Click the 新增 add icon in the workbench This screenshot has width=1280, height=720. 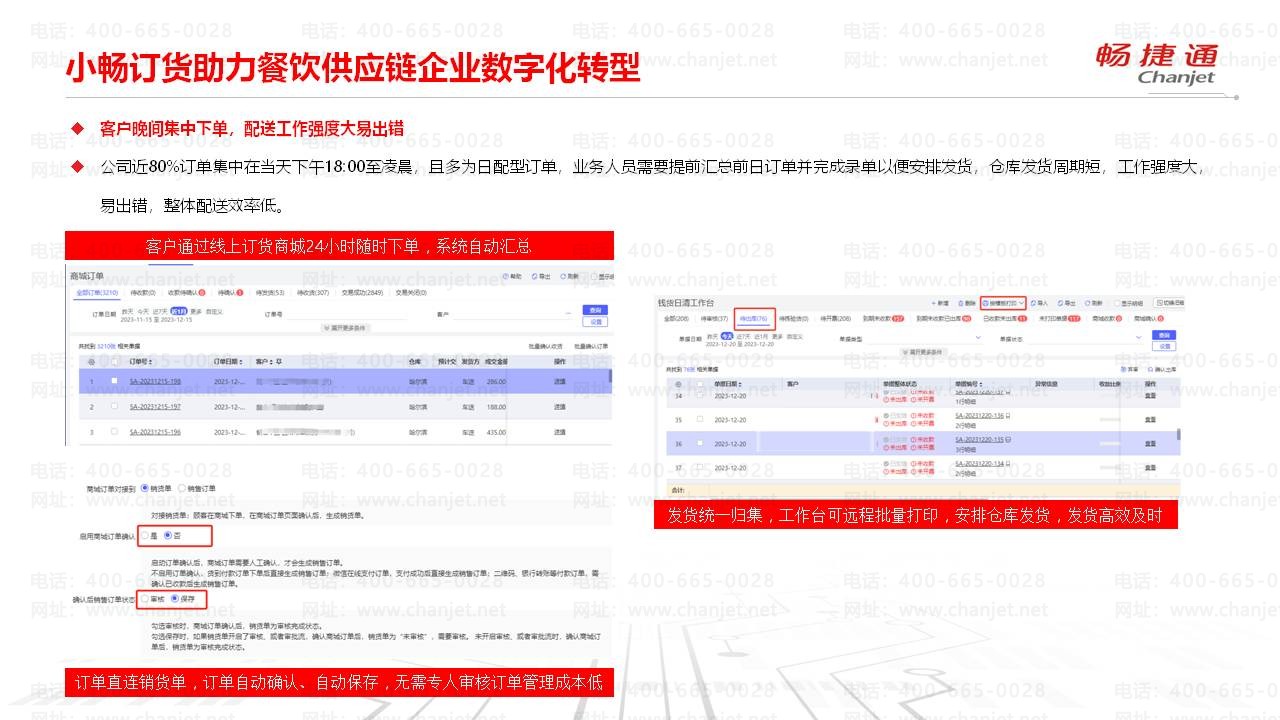pos(934,303)
